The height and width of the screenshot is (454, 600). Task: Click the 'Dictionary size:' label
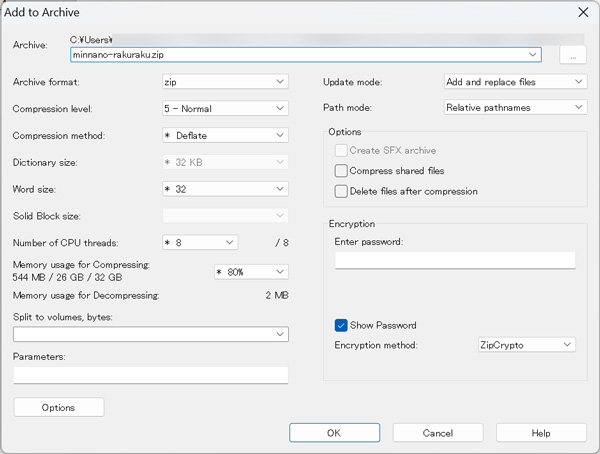point(45,162)
